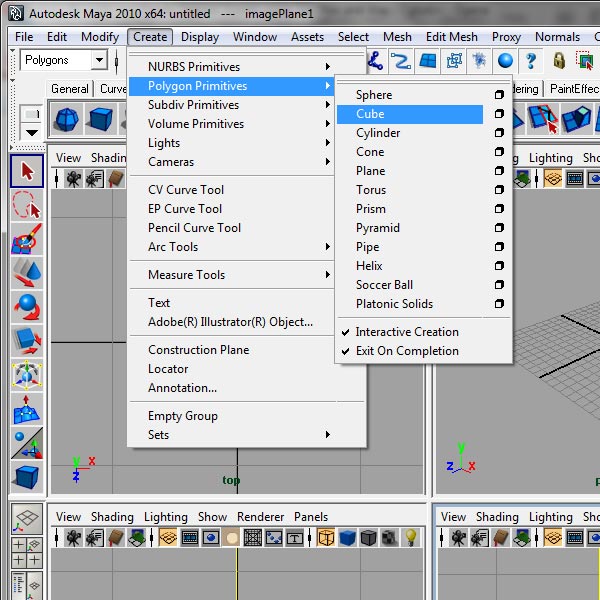This screenshot has height=600, width=600.
Task: Click the help question mark icon
Action: pos(531,61)
